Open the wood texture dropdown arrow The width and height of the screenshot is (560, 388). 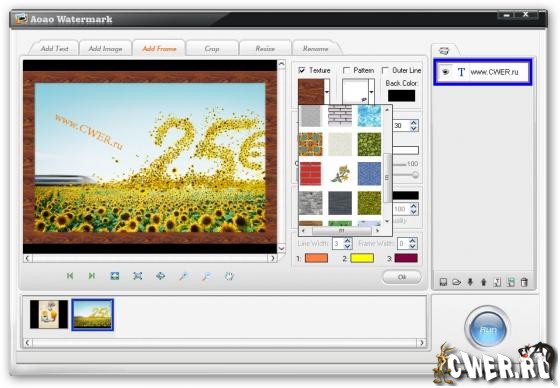coord(327,92)
